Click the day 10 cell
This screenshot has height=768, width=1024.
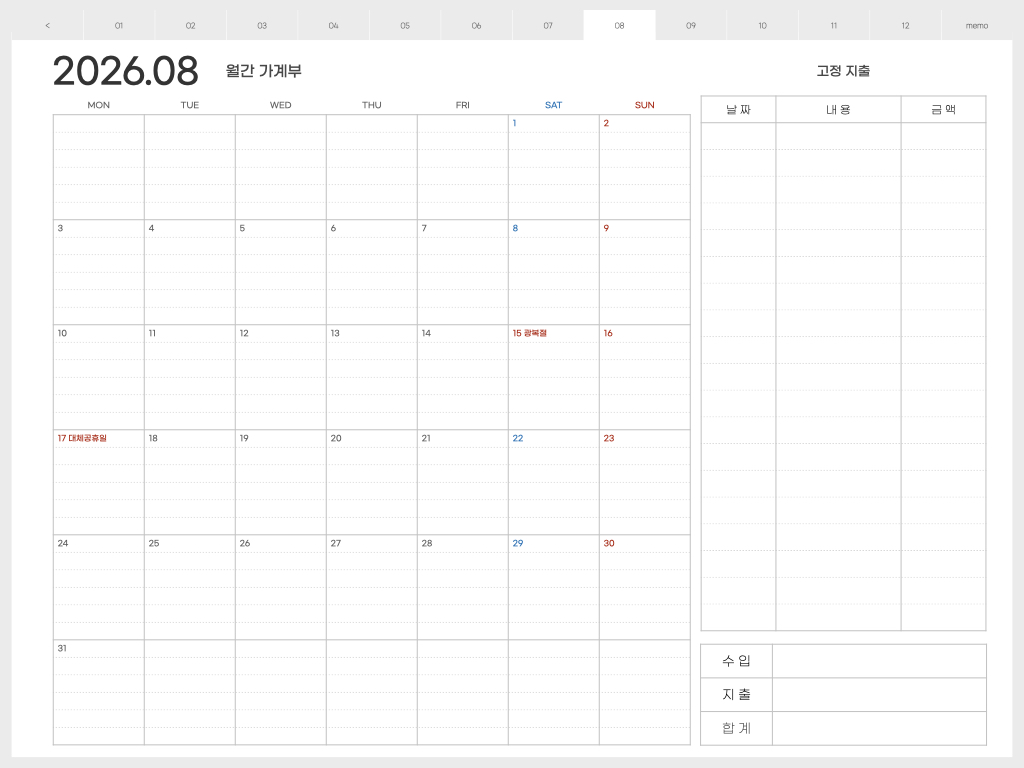(99, 377)
